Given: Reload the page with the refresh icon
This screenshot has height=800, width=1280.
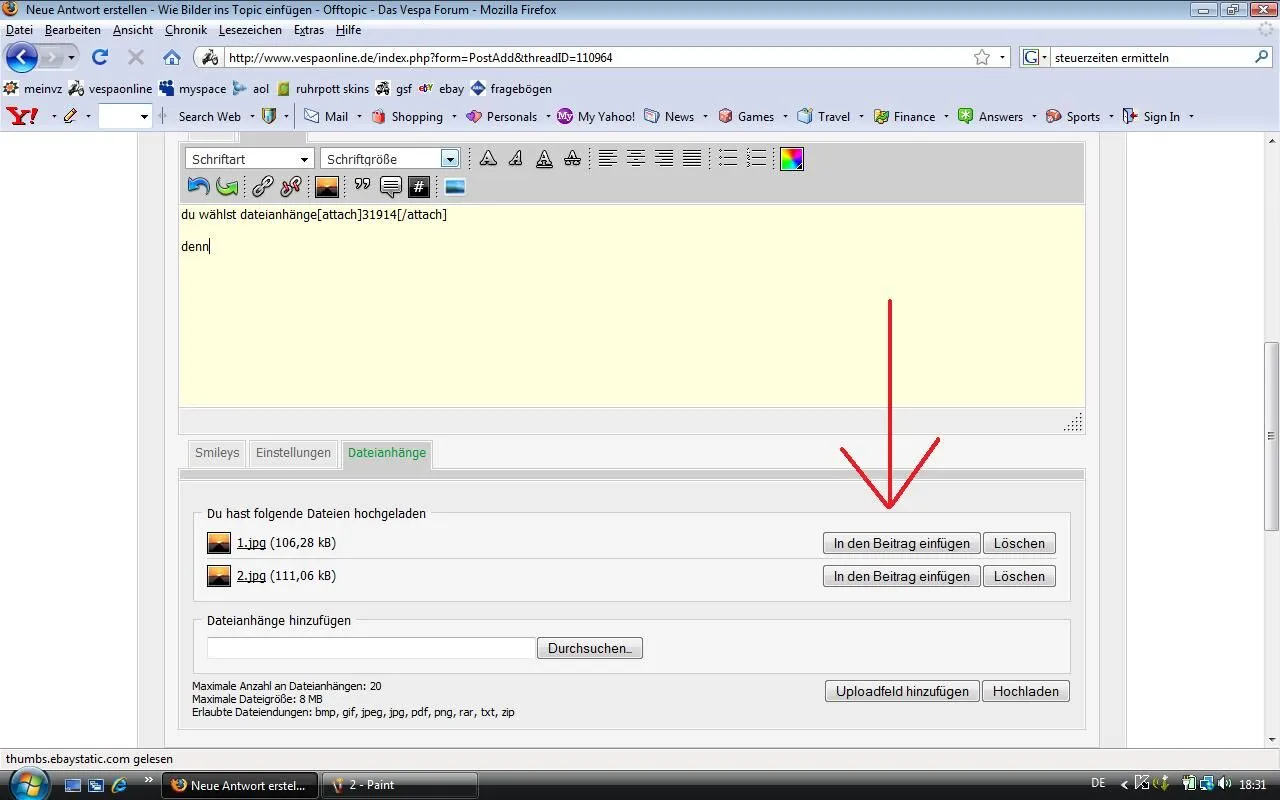Looking at the screenshot, I should 99,57.
